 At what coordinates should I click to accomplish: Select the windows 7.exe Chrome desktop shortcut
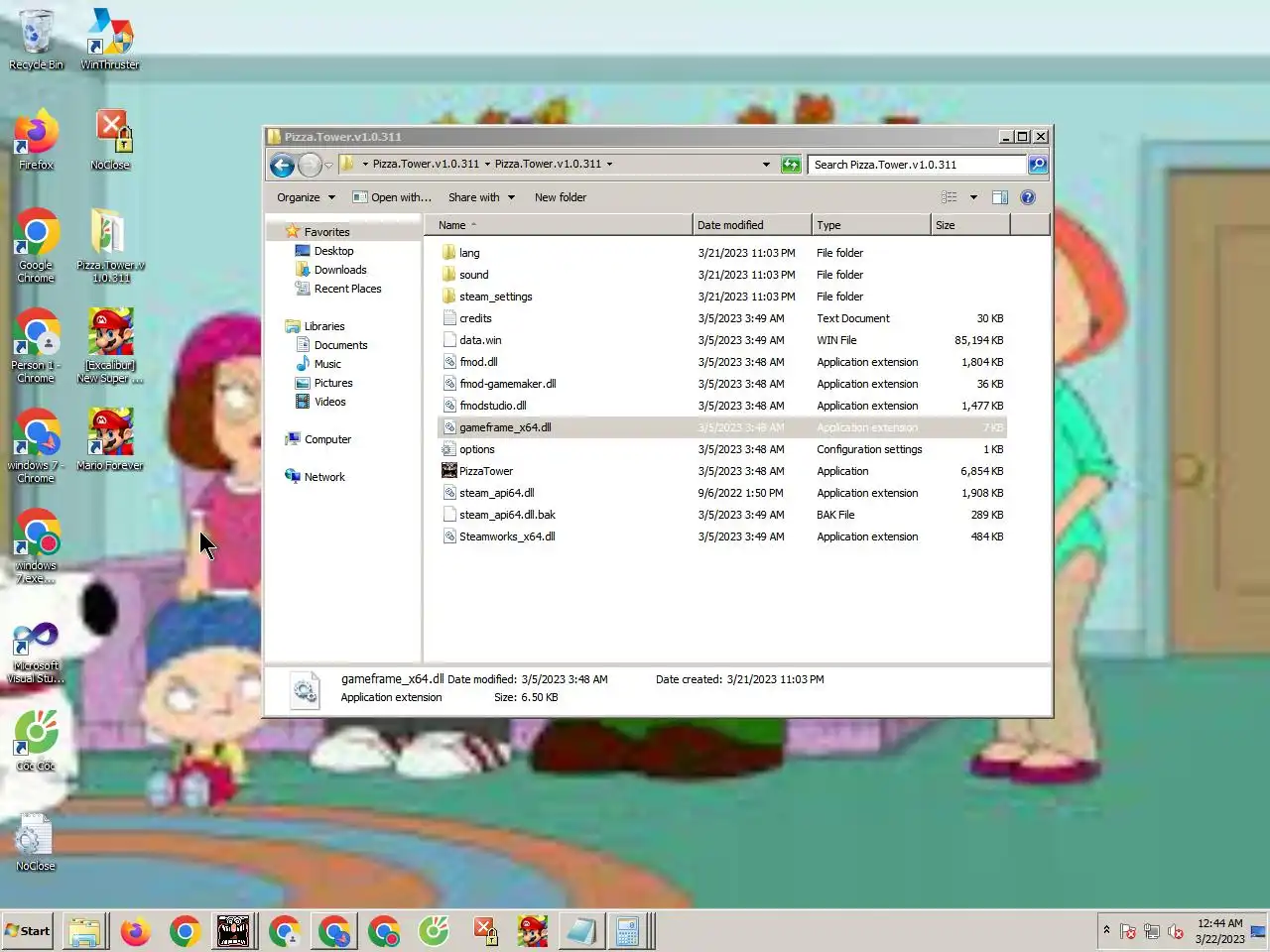36,546
